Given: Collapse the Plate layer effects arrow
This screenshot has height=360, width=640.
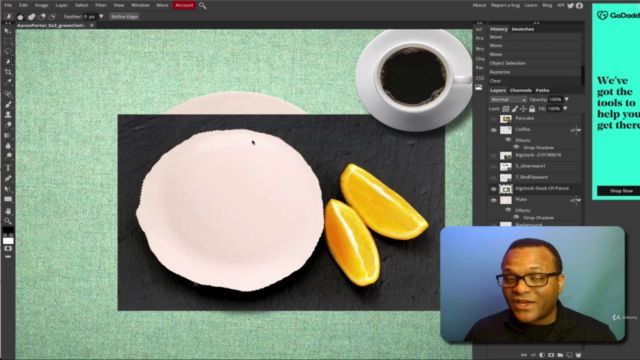Looking at the screenshot, I should (x=579, y=200).
